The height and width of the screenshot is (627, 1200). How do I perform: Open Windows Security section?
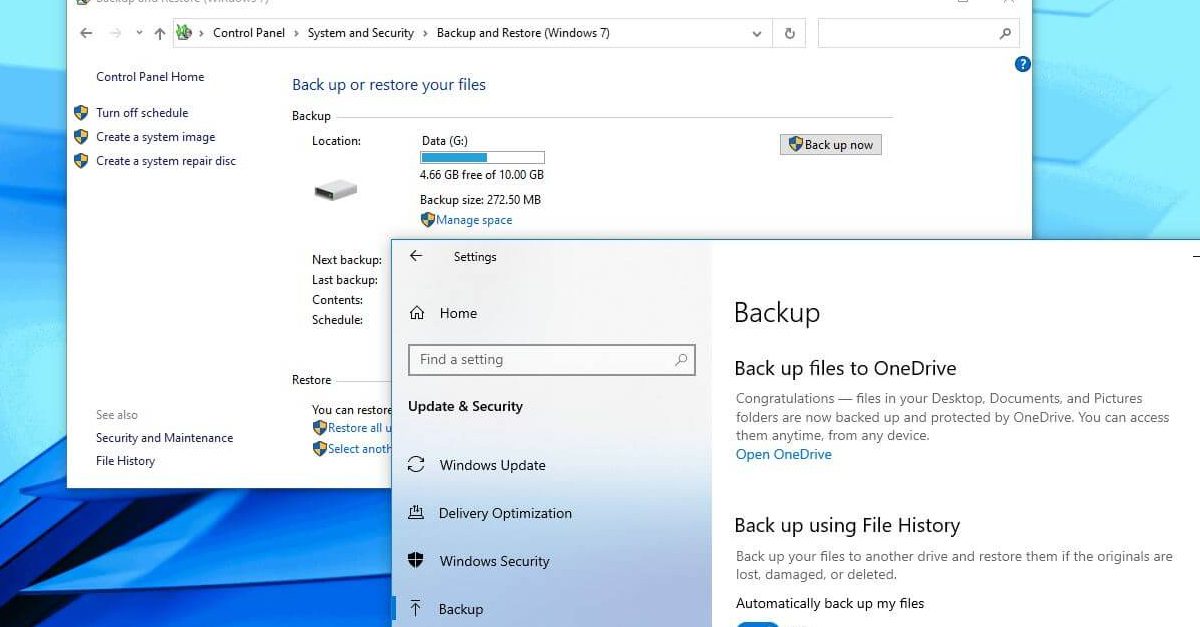494,561
